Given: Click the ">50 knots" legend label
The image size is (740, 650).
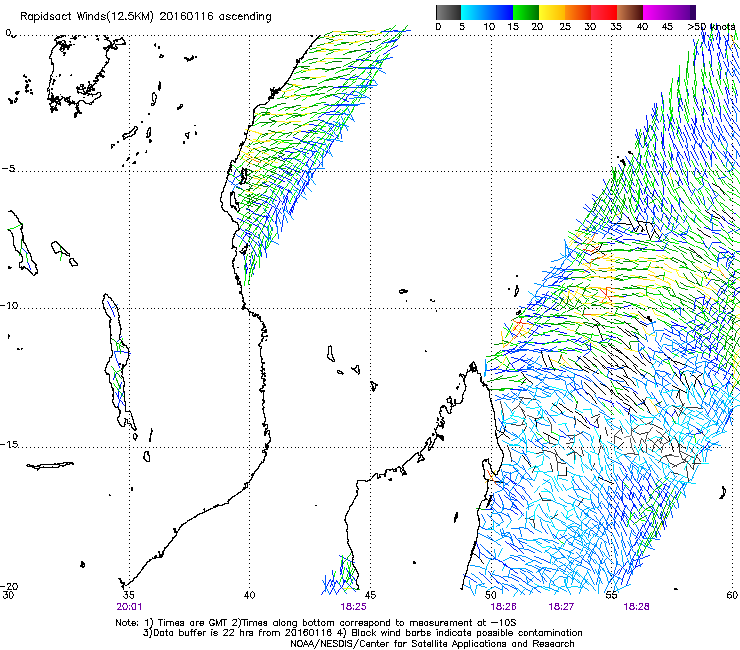Looking at the screenshot, I should pos(711,27).
